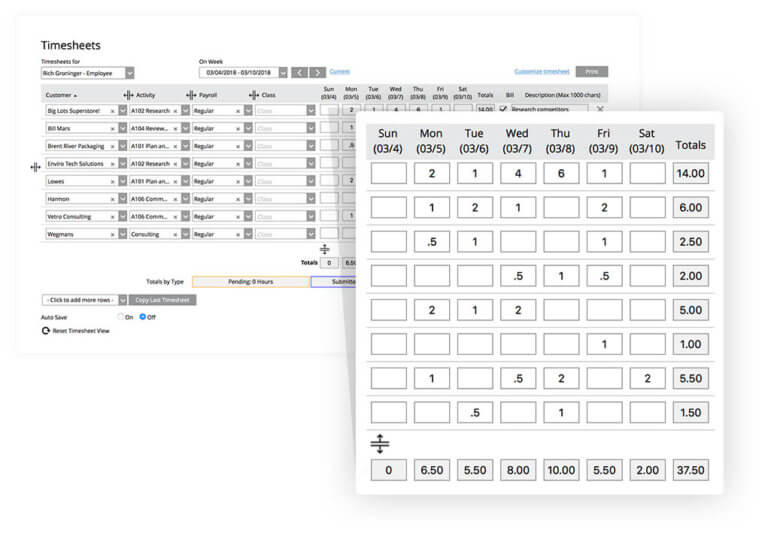Viewport: 768px width, 542px height.
Task: Click the Description field for Big Lots row
Action: click(x=549, y=109)
